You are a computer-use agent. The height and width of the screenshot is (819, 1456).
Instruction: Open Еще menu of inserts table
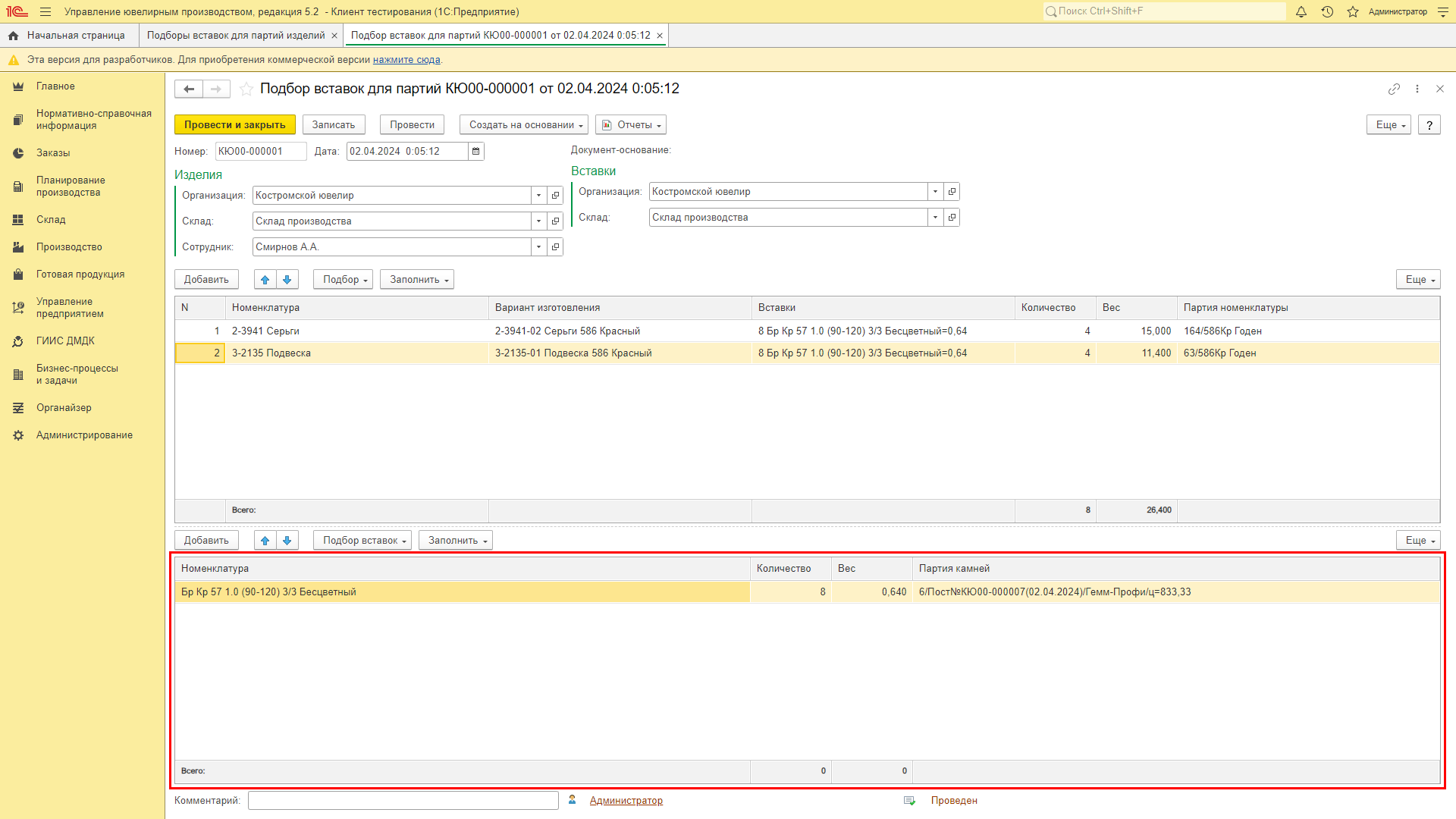click(1418, 541)
